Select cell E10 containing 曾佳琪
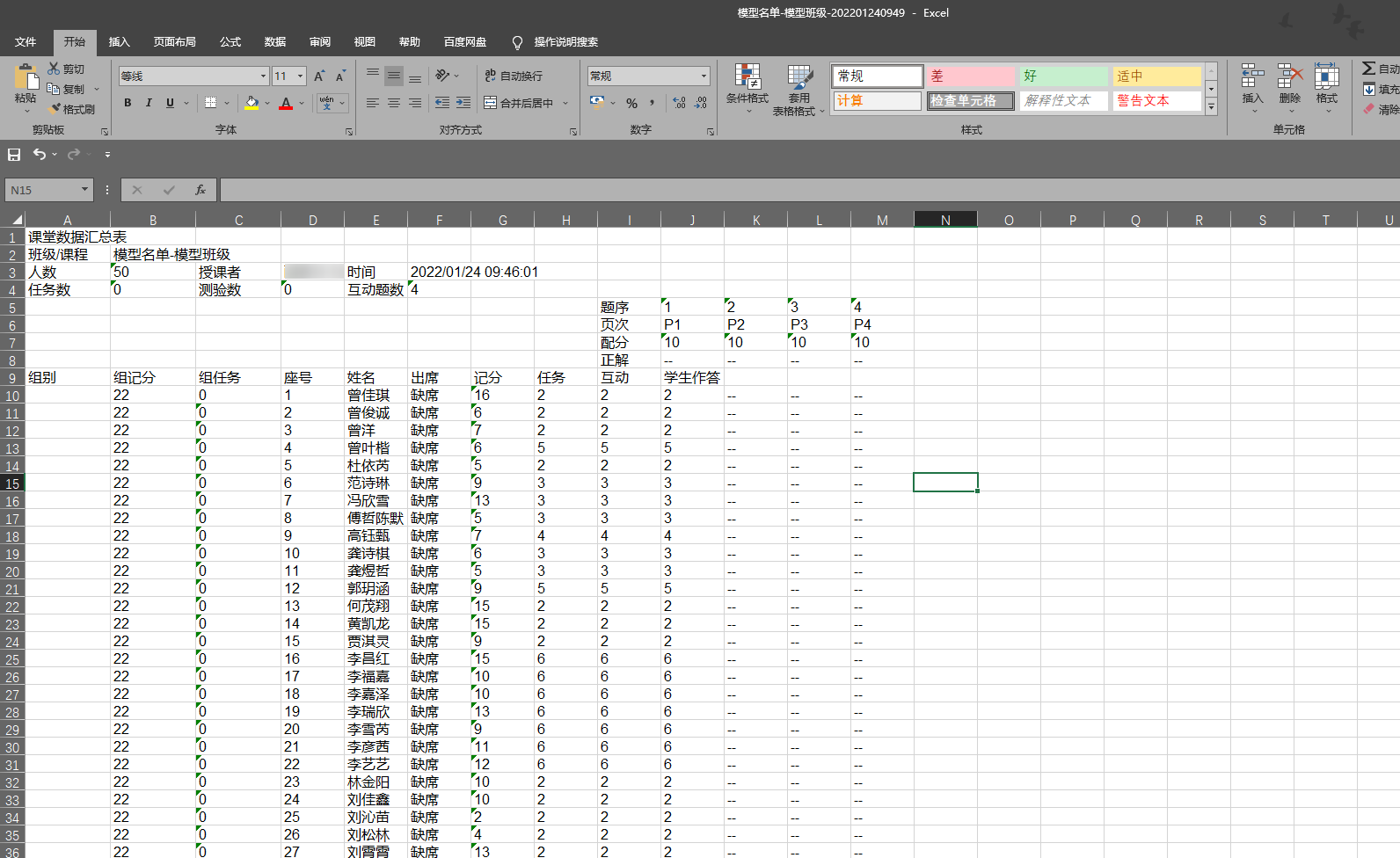Screen dimensions: 1400x858 (x=376, y=396)
